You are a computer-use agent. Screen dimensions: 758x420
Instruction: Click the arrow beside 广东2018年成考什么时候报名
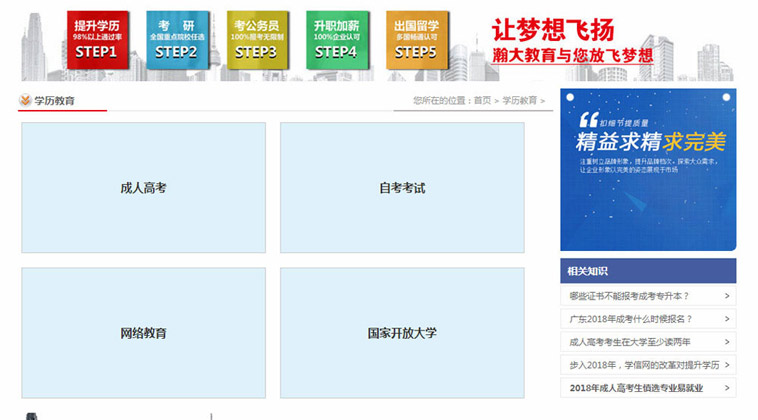tap(726, 319)
